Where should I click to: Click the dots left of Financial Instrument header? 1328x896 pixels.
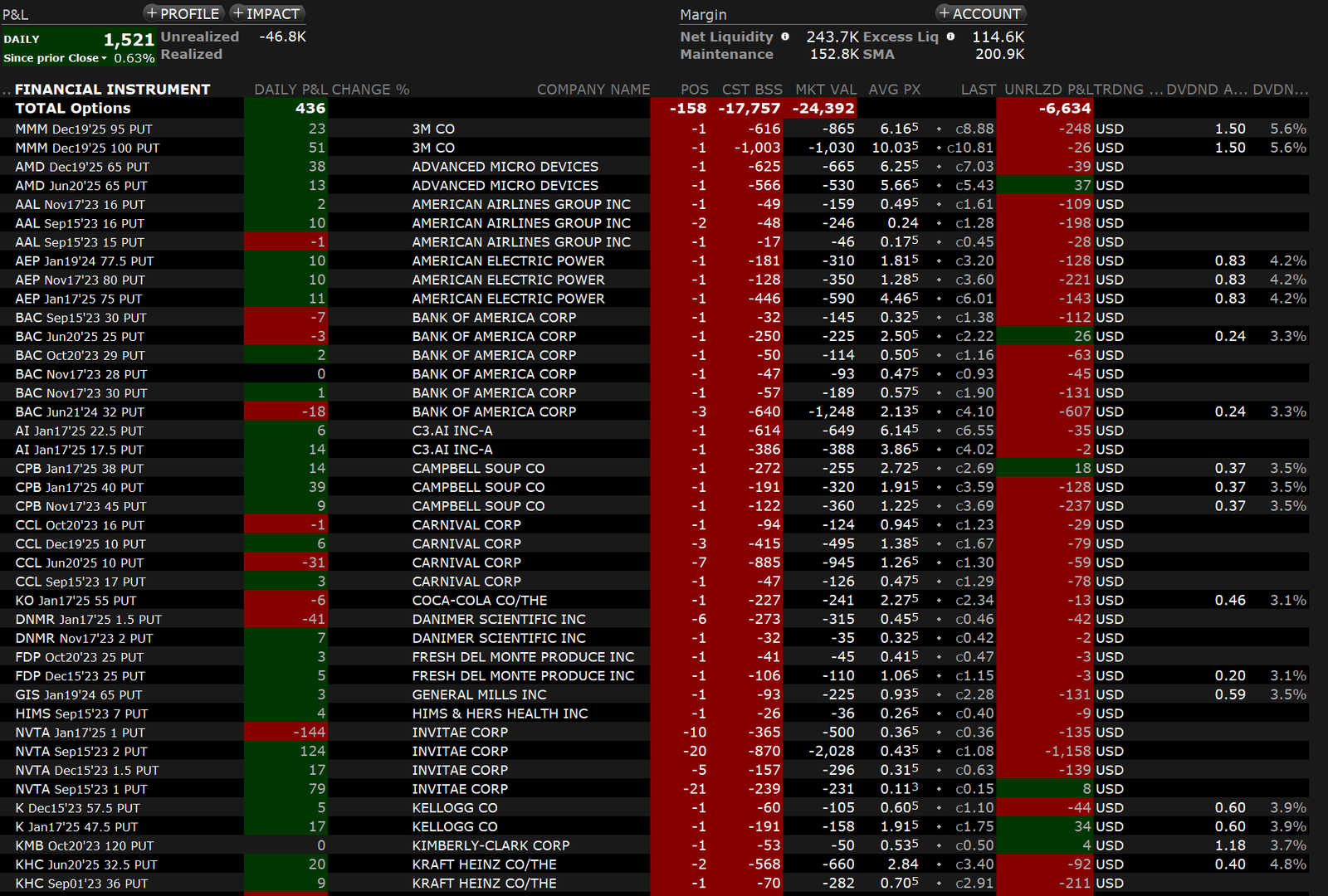(7, 90)
